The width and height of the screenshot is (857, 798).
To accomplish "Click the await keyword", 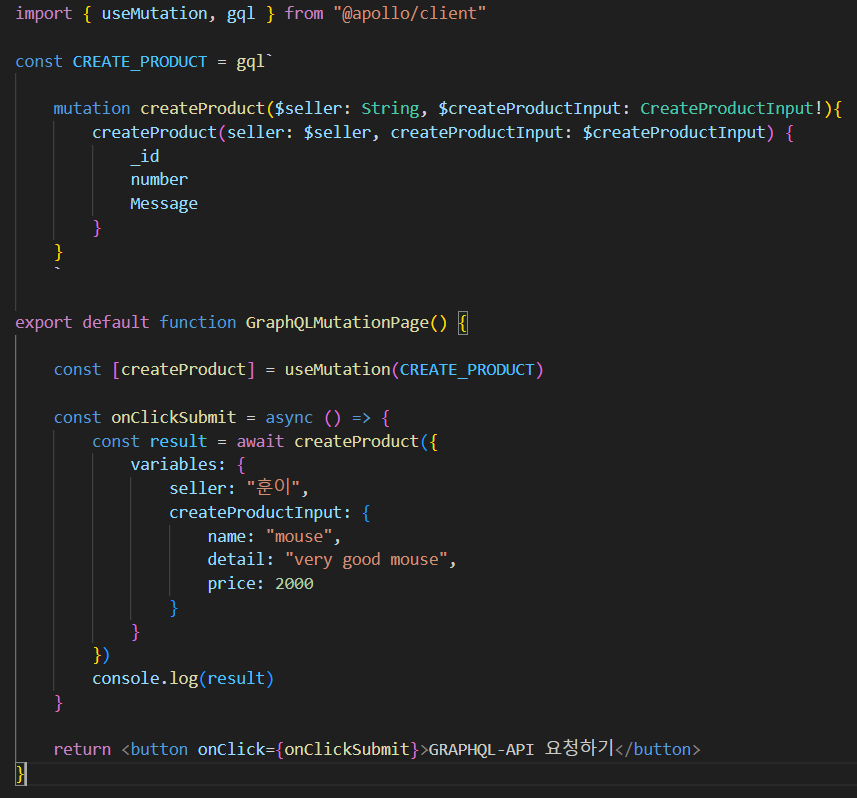I will (x=260, y=441).
